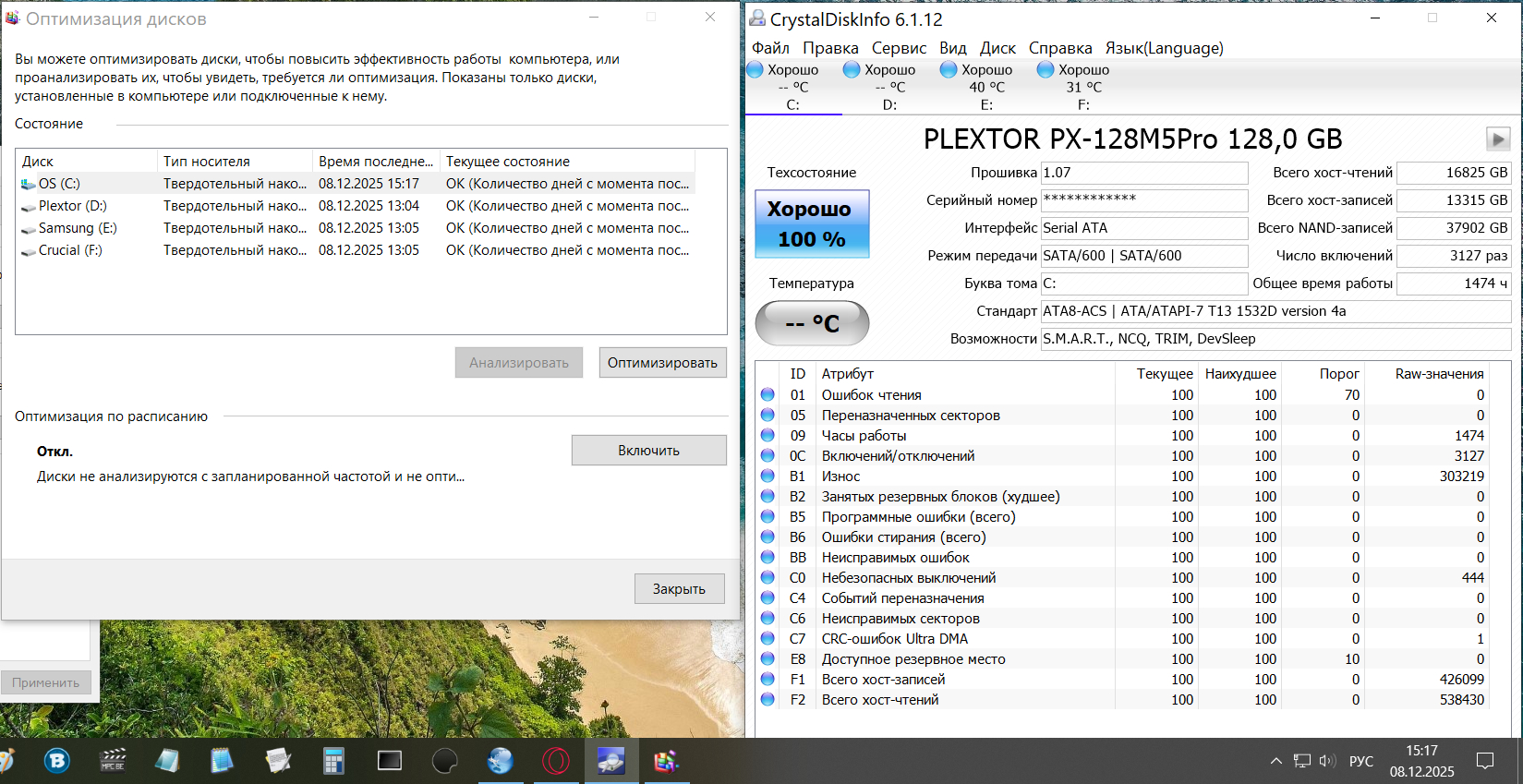This screenshot has height=784, width=1523.
Task: Click the Атрибут column header
Action: coord(965,374)
